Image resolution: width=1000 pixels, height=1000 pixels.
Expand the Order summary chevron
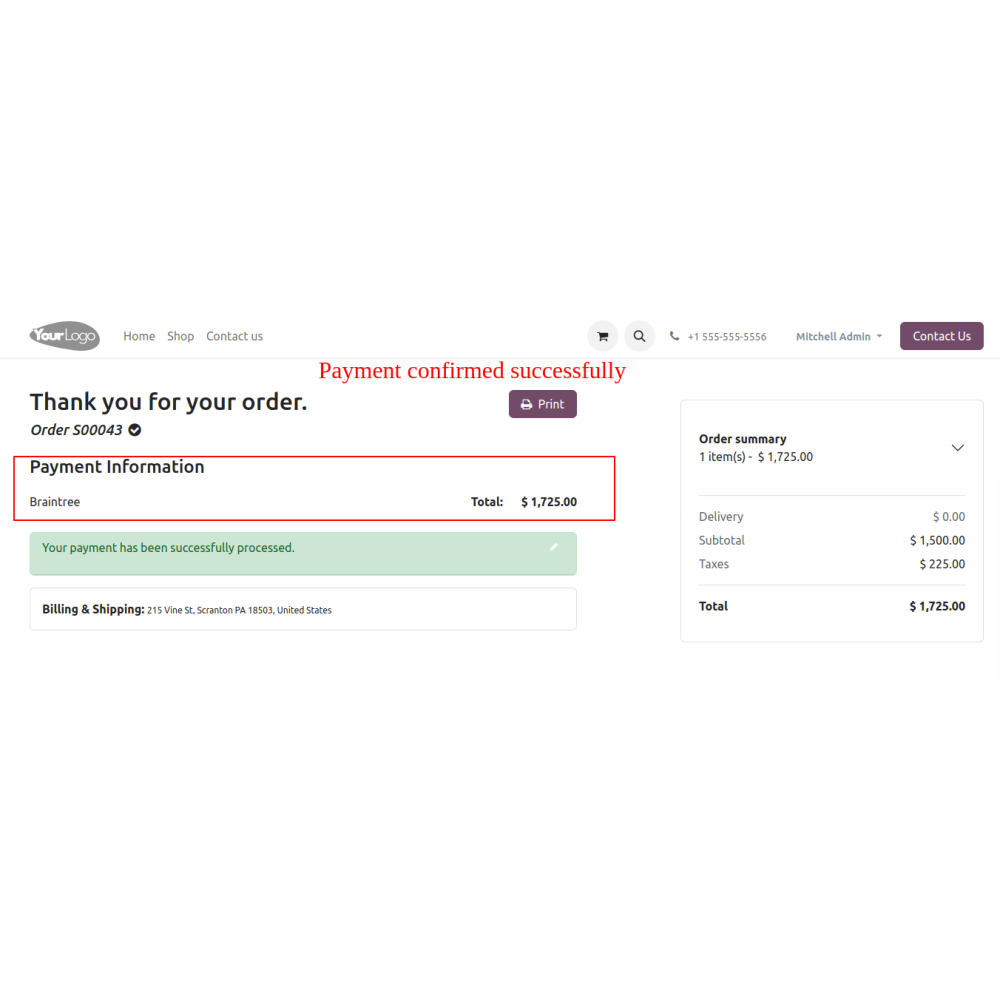tap(957, 448)
